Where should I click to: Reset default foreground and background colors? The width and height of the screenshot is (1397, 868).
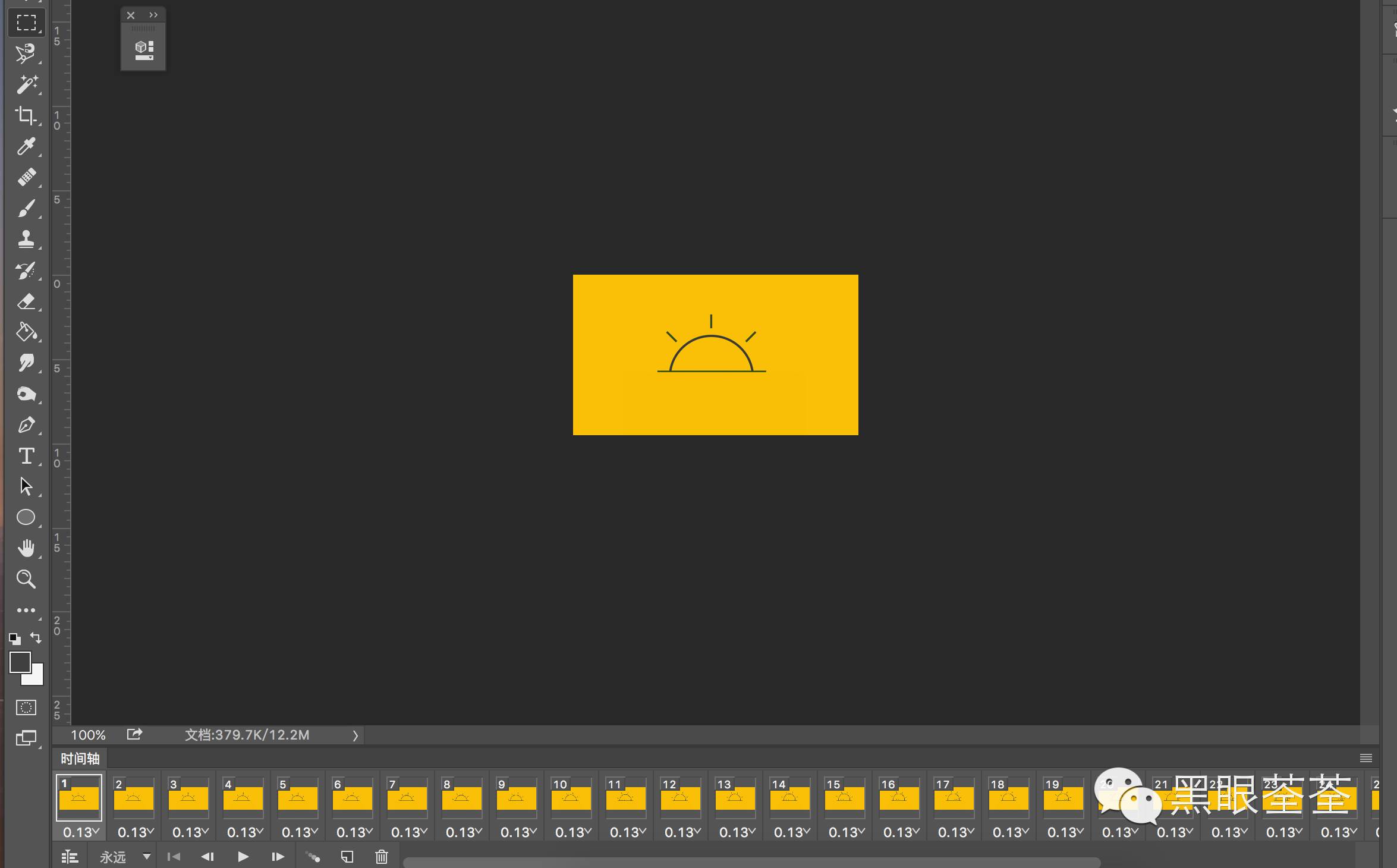pos(15,639)
